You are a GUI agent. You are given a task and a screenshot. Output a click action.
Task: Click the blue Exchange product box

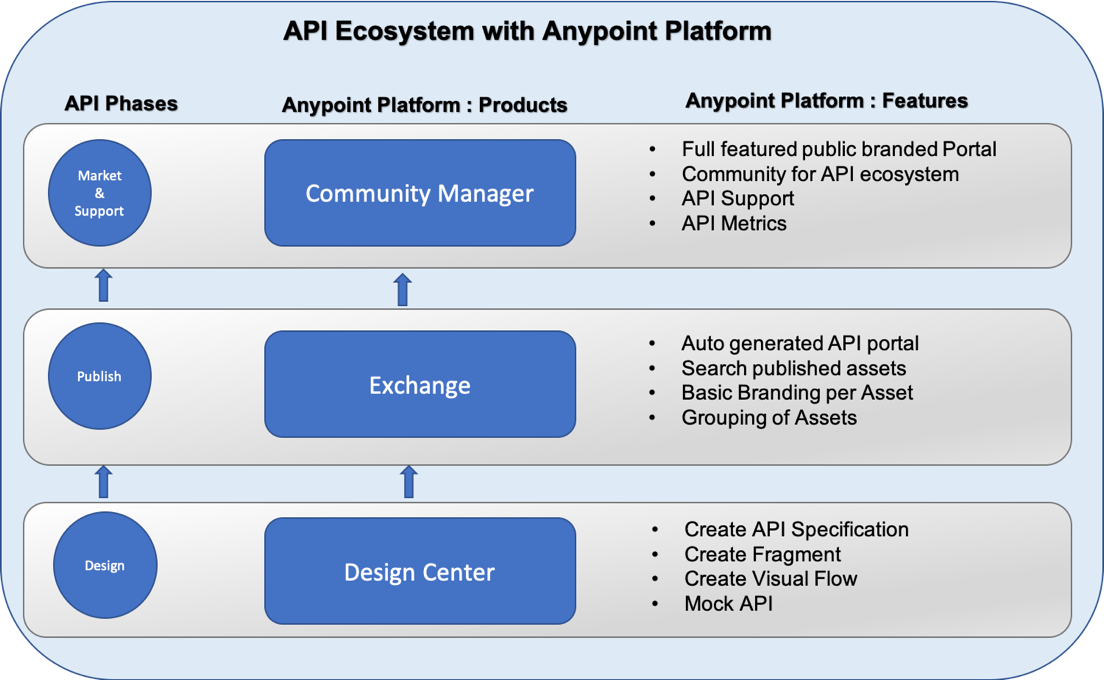[x=420, y=384]
